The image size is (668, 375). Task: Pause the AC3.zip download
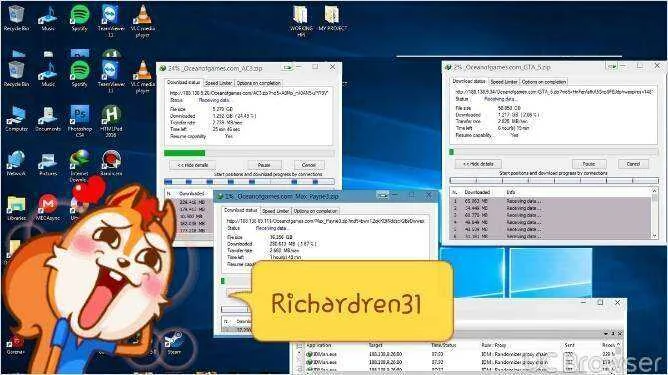click(x=264, y=165)
